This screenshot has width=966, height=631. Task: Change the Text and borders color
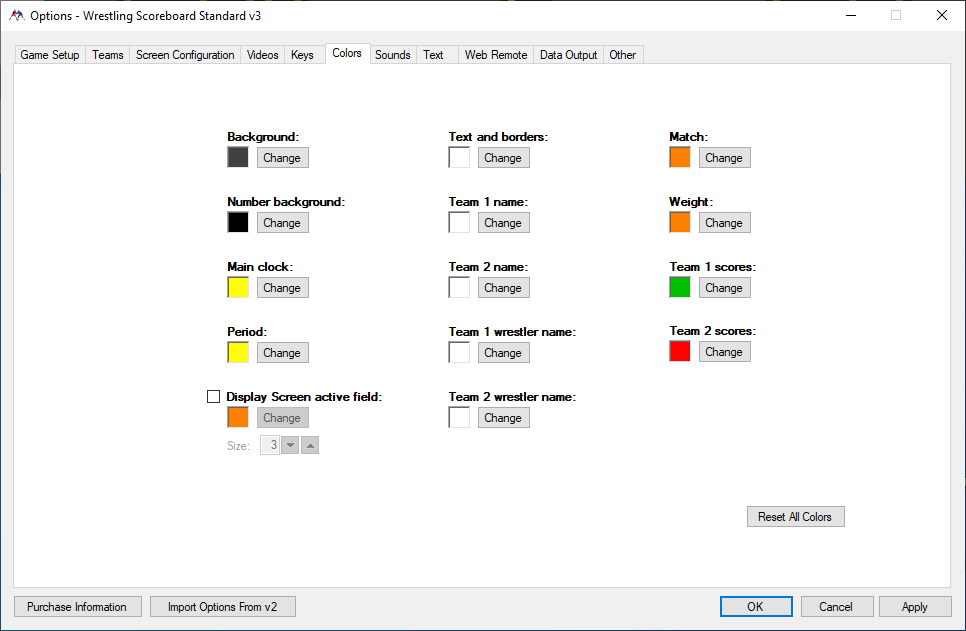pyautogui.click(x=503, y=158)
